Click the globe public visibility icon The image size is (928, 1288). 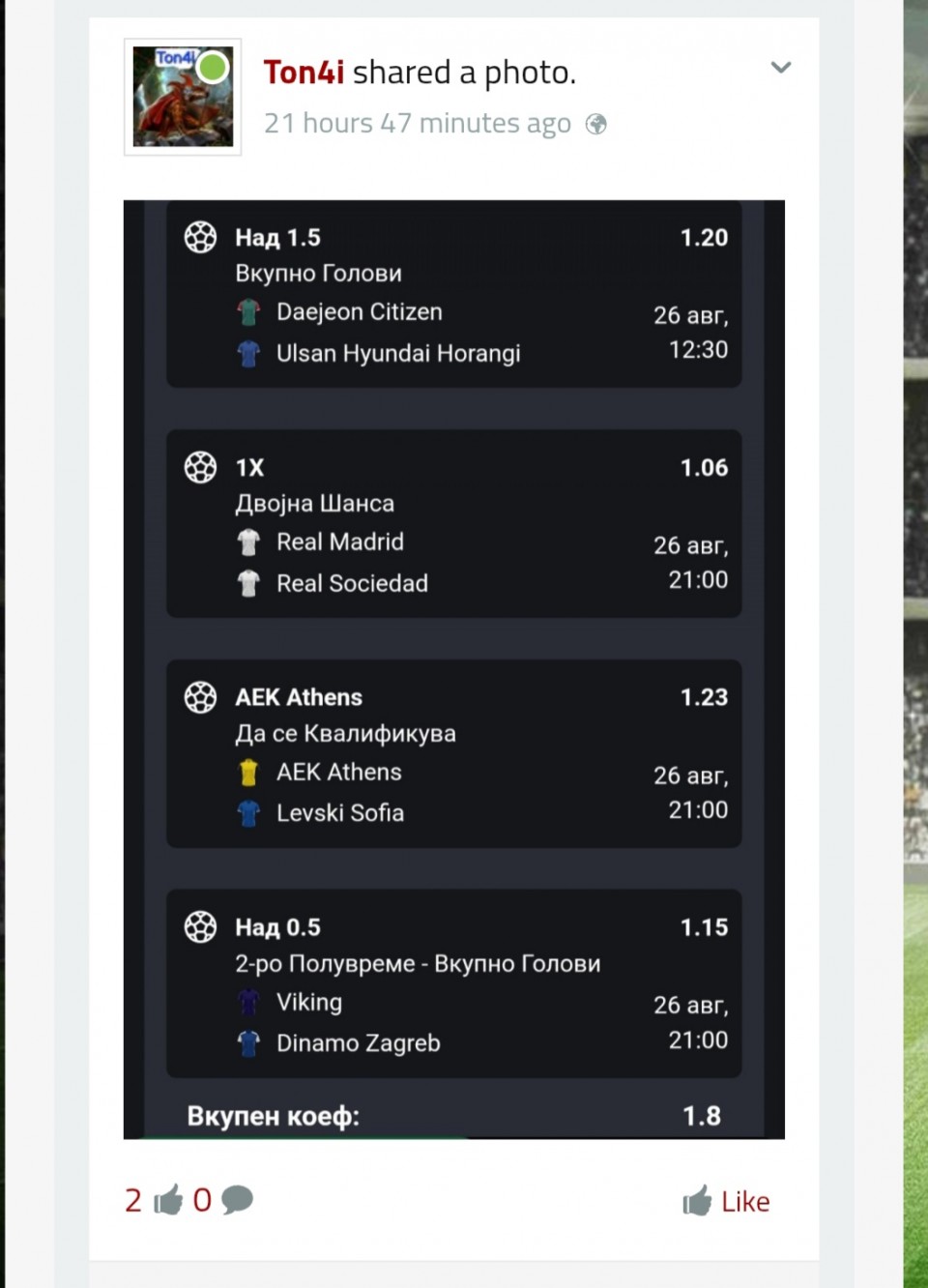click(596, 125)
